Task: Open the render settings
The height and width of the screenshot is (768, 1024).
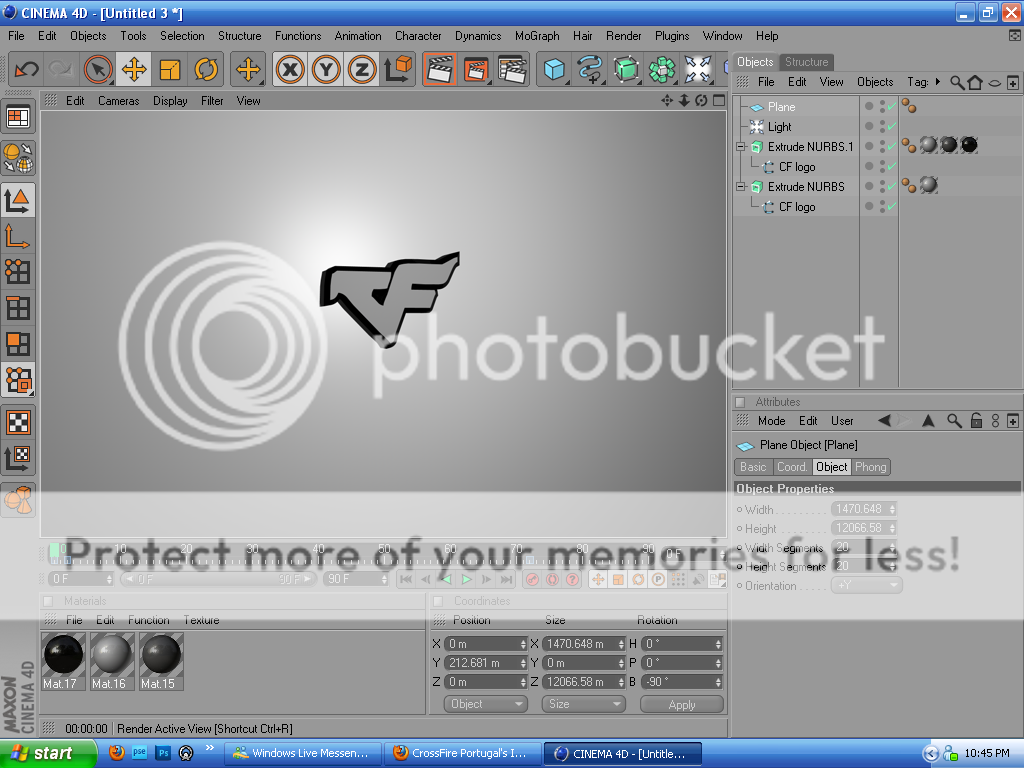Action: tap(511, 69)
